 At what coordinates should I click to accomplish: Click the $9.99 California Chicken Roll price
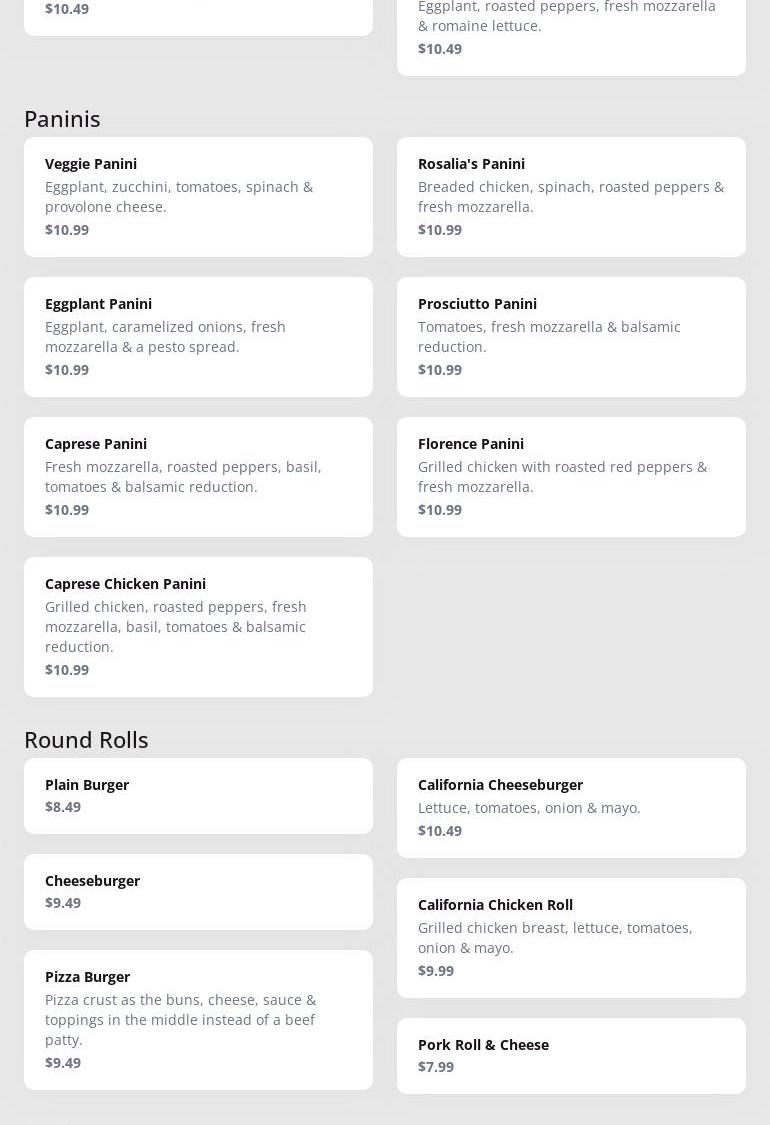(x=436, y=971)
